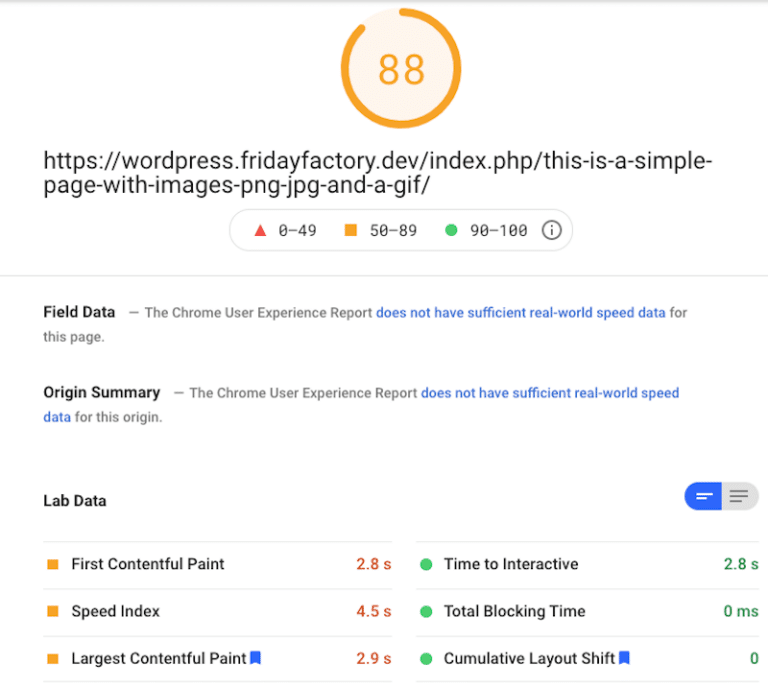Switch Lab Data to expanded list view
Viewport: 768px width, 688px height.
pos(739,496)
